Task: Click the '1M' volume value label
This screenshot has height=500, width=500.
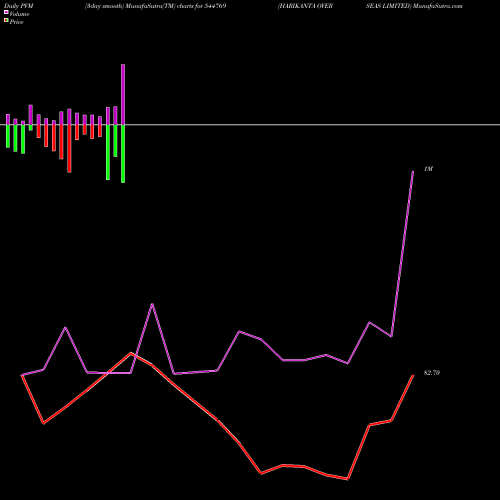Action: pyautogui.click(x=428, y=169)
